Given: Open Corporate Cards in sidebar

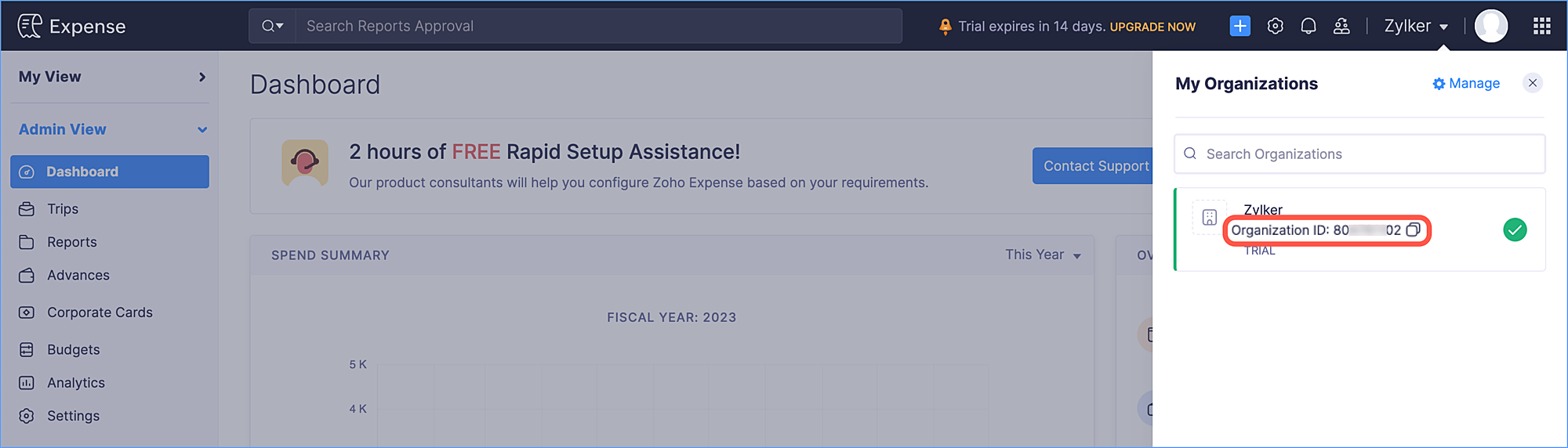Looking at the screenshot, I should tap(100, 313).
